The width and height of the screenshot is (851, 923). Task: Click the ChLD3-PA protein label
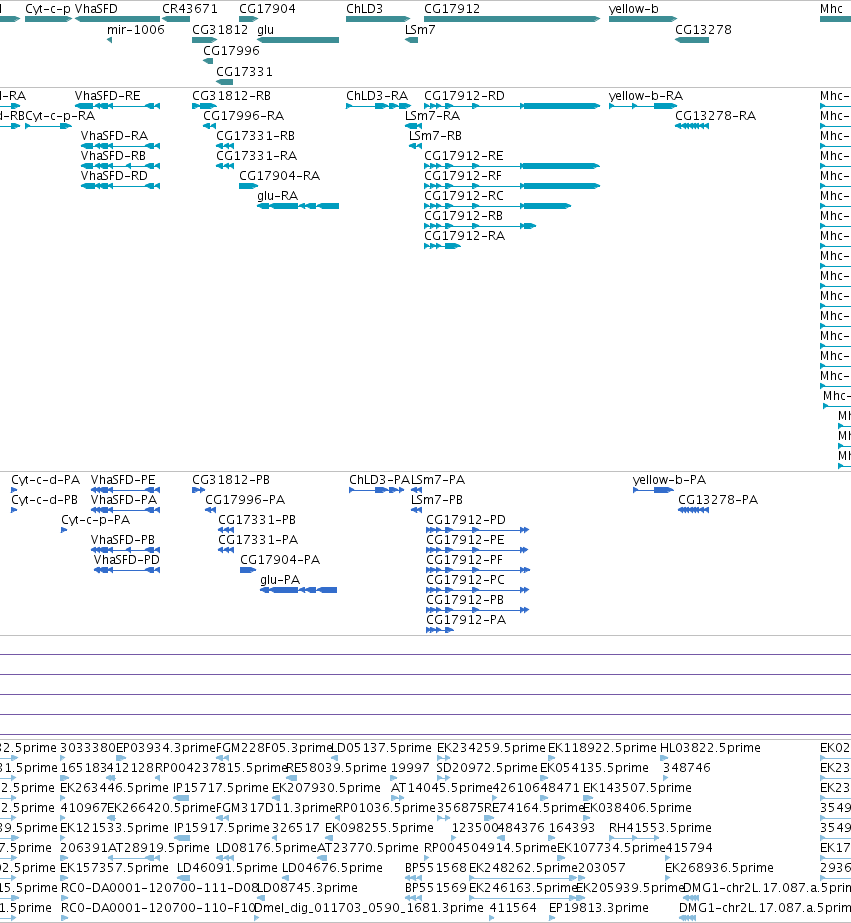pos(379,480)
